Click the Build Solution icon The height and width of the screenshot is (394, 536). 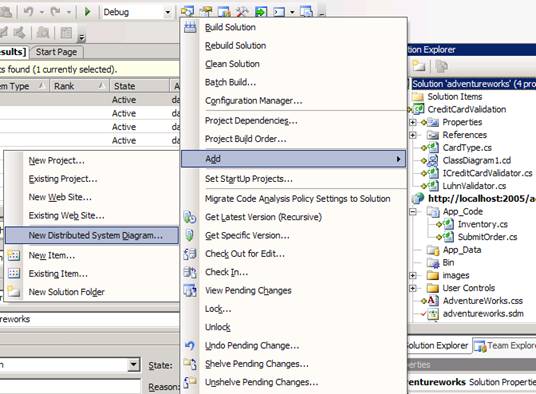tap(190, 27)
